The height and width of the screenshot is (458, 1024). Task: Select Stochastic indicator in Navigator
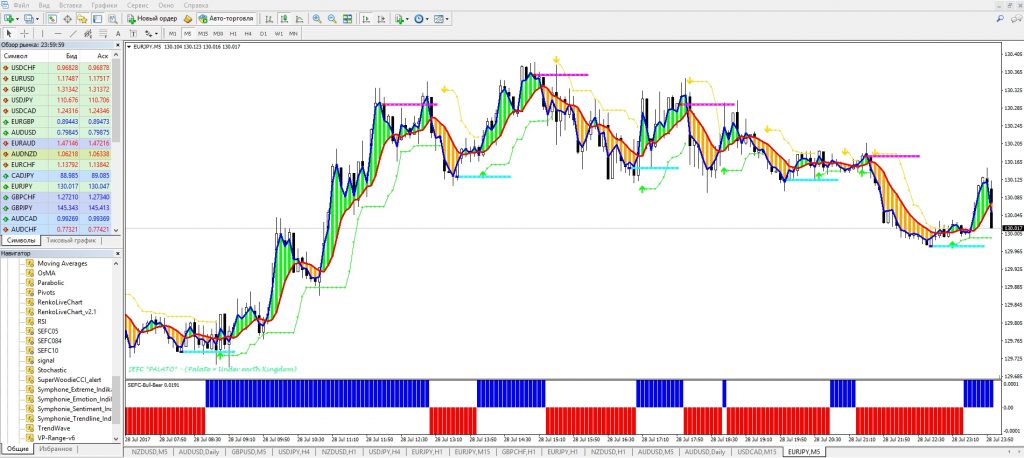(x=54, y=369)
